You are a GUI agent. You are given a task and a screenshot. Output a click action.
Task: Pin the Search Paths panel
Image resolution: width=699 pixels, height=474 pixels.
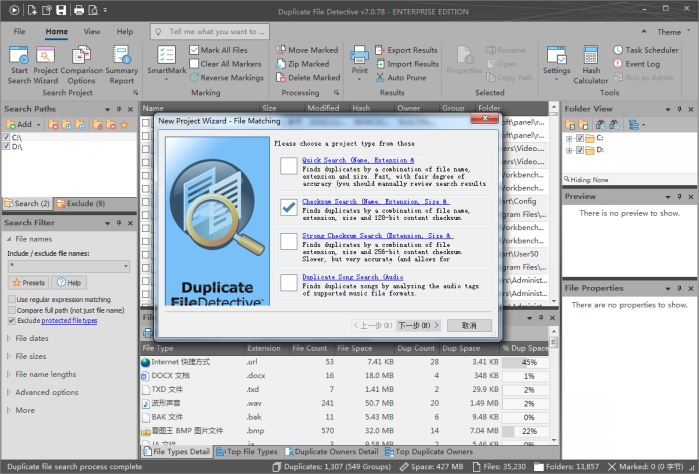tap(119, 109)
